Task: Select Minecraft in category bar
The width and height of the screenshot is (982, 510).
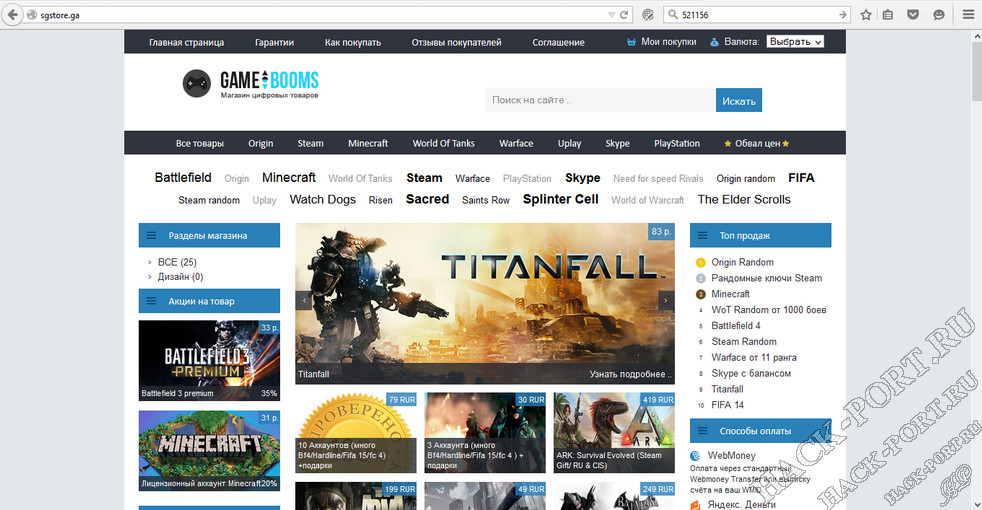Action: (x=368, y=143)
